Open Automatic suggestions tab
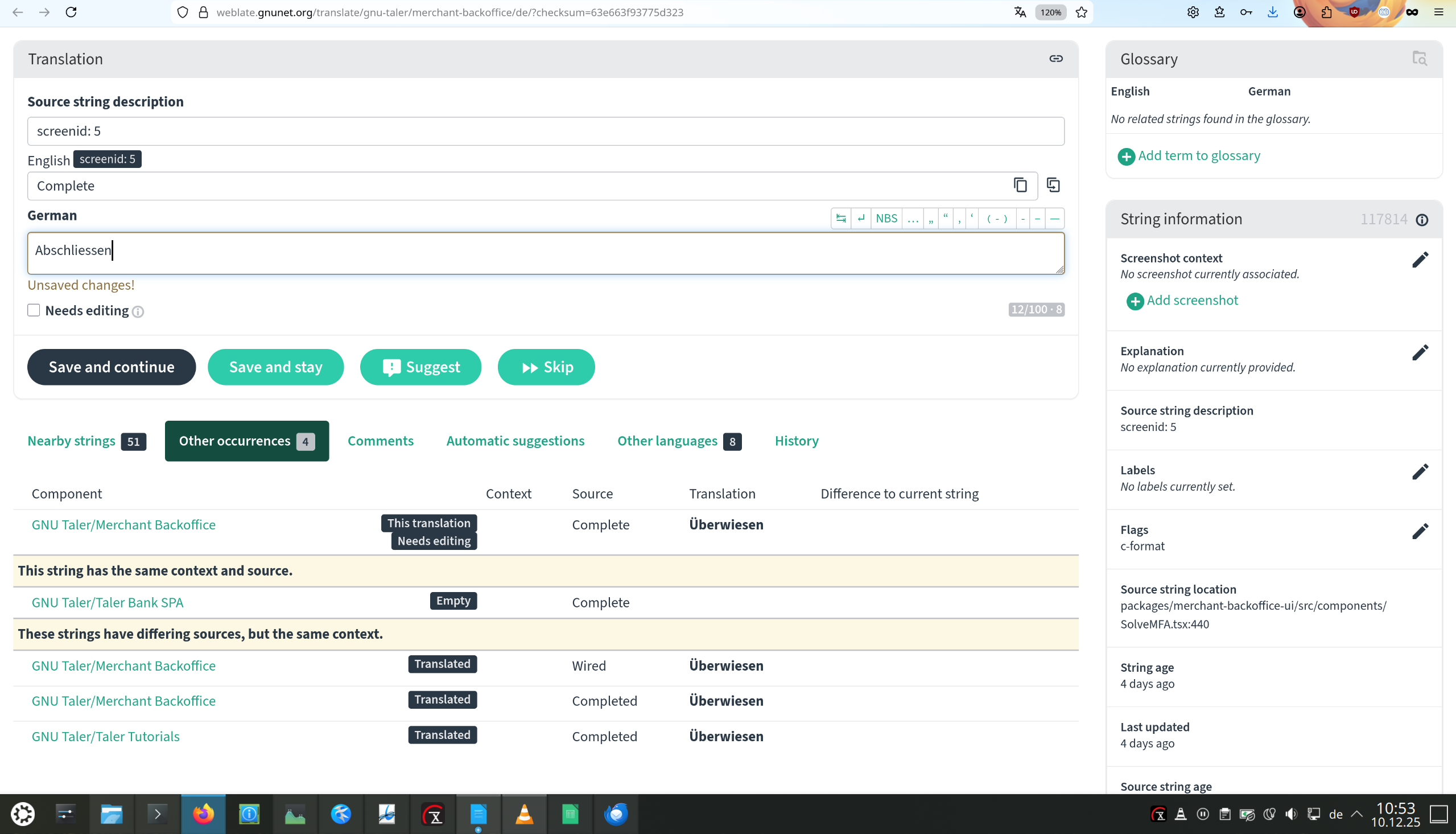1456x834 pixels. tap(515, 441)
